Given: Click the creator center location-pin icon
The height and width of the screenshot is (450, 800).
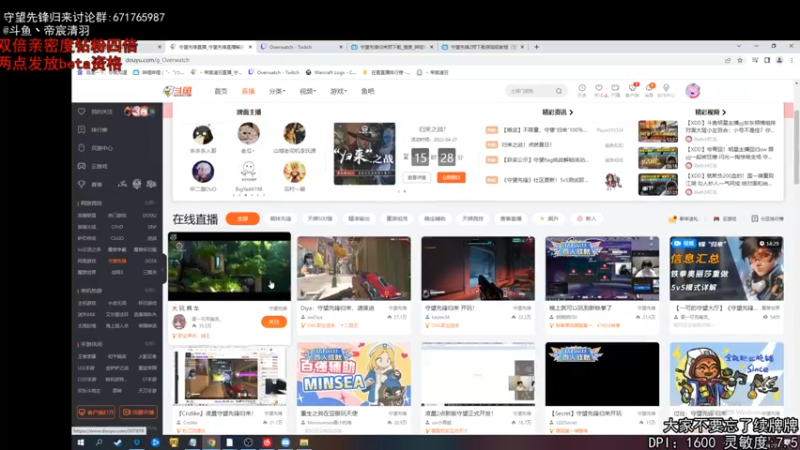Looking at the screenshot, I should 666,88.
